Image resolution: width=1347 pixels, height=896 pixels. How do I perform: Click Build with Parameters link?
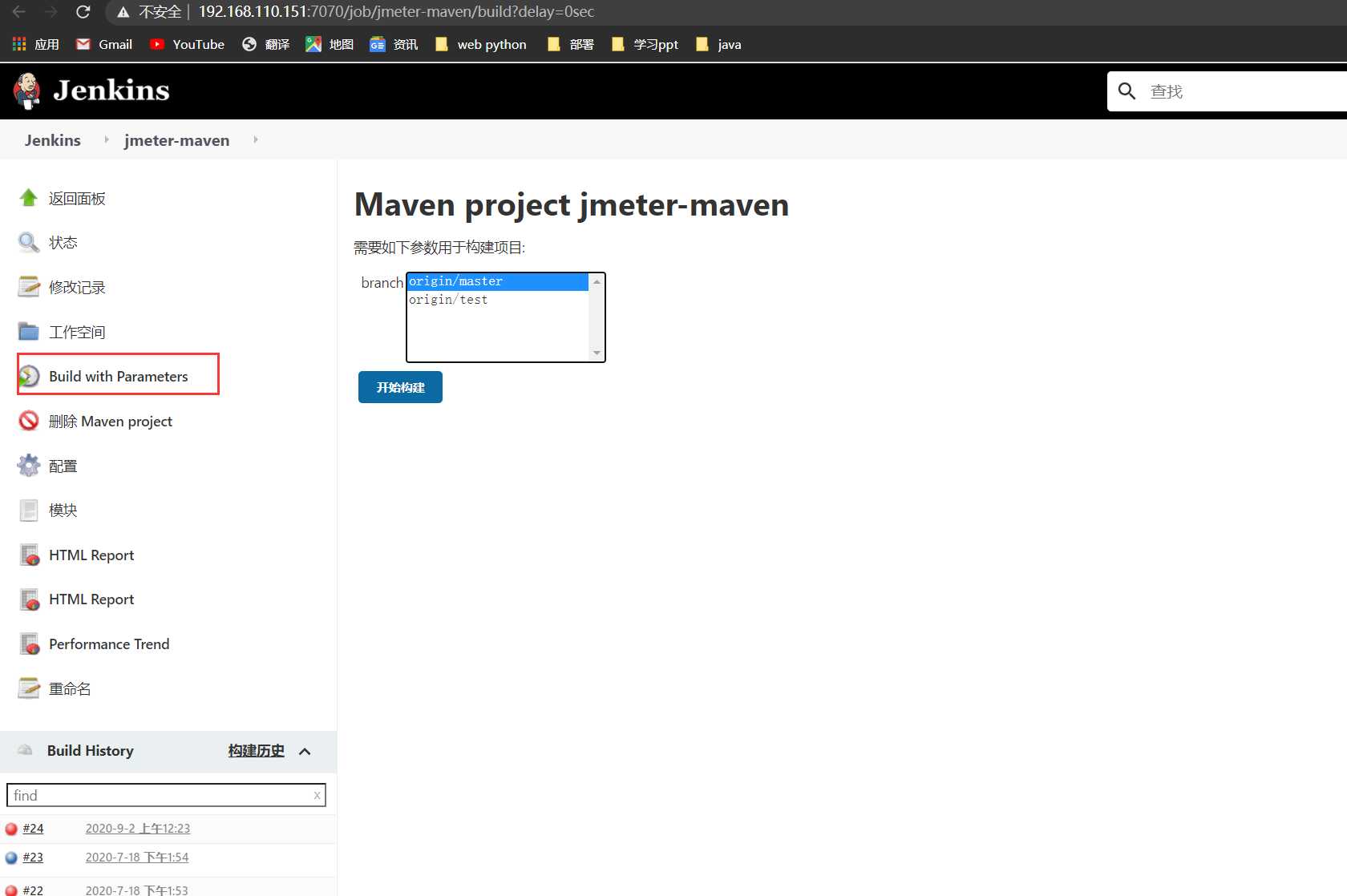pos(119,376)
